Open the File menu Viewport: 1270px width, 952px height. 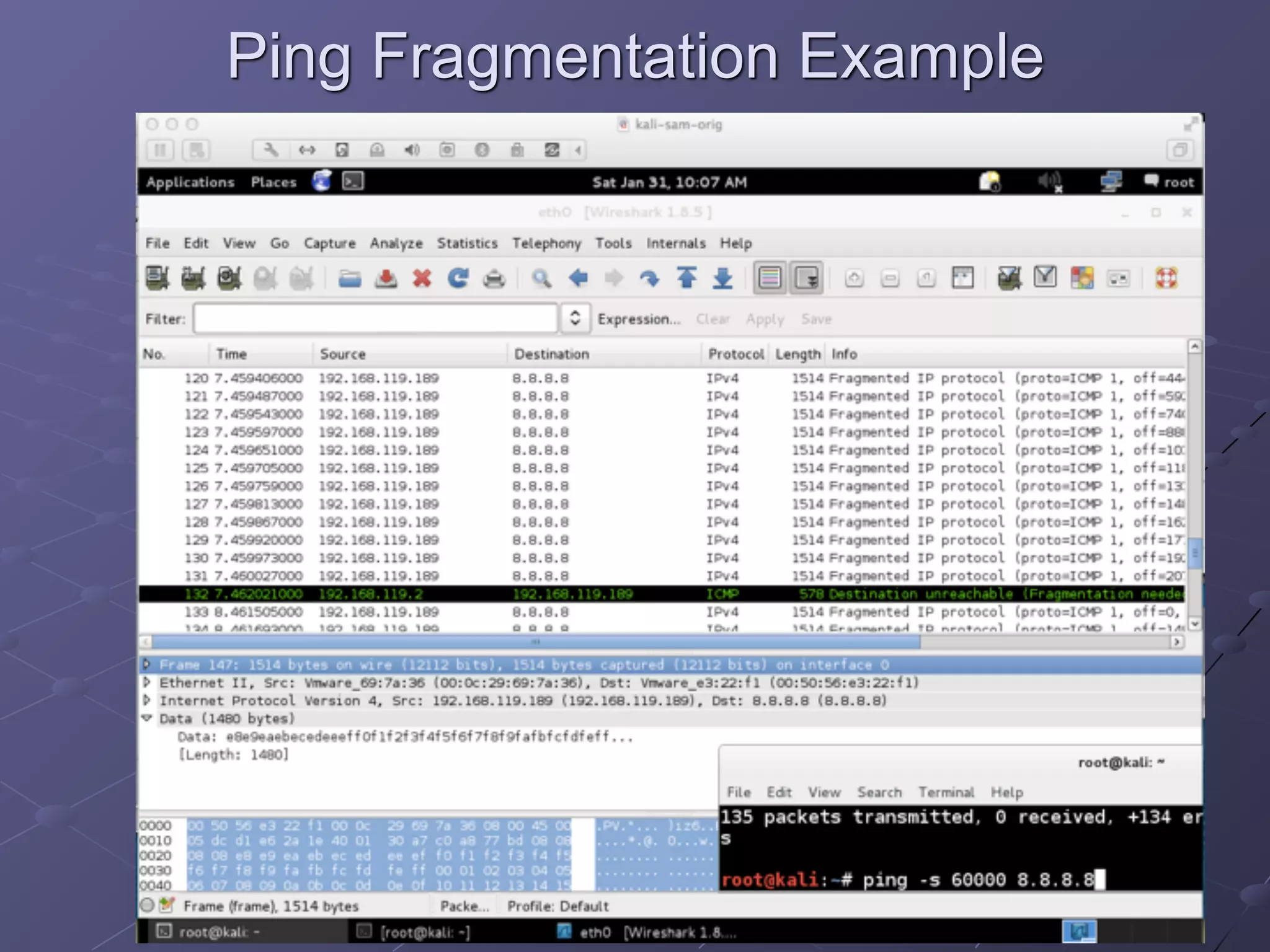pos(157,243)
